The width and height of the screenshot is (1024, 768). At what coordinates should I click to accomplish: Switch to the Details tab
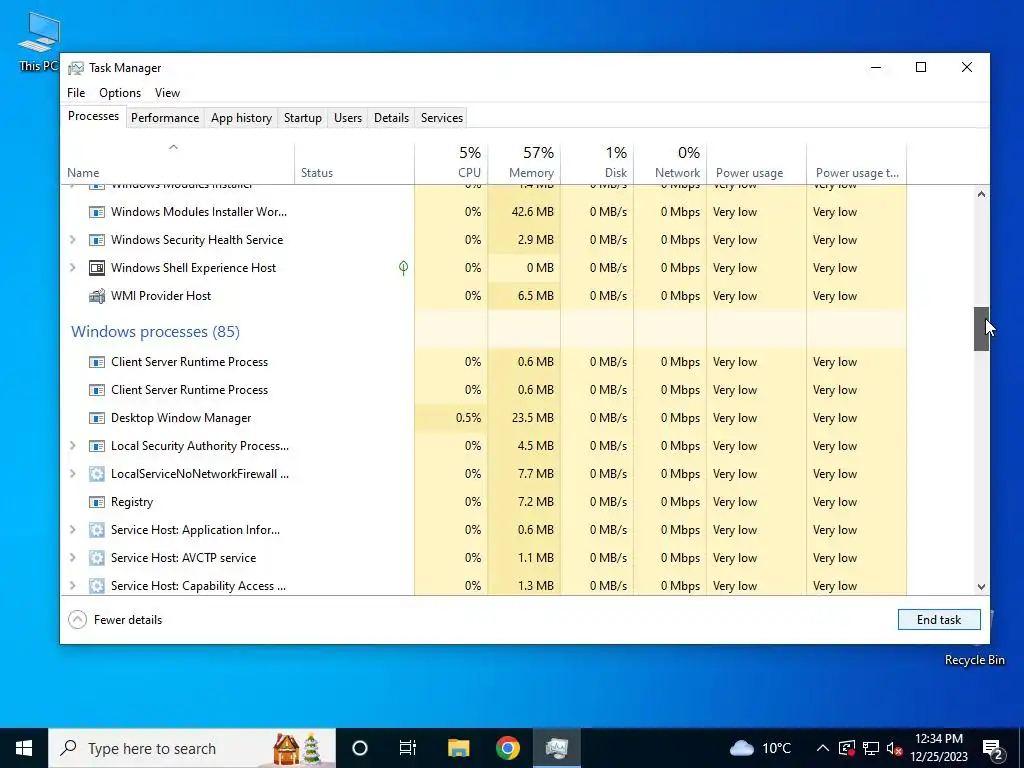click(391, 118)
